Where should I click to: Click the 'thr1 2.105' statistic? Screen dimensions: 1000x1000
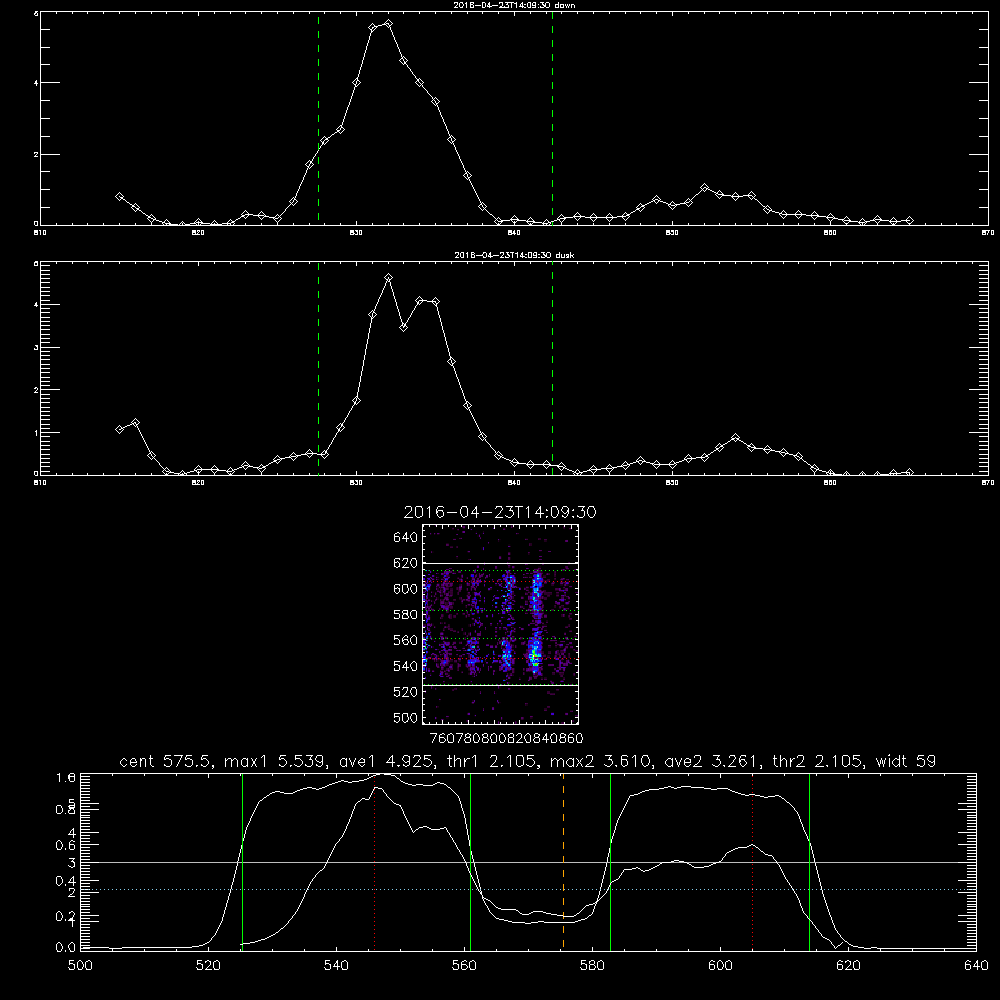pyautogui.click(x=492, y=761)
